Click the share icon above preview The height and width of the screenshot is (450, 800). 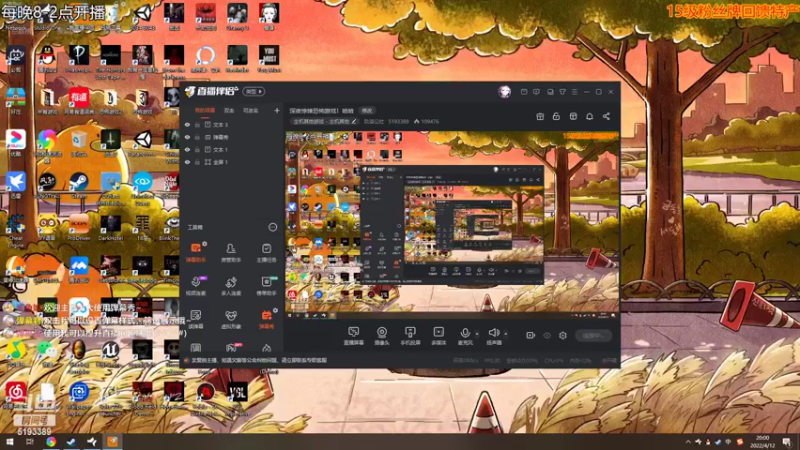point(606,116)
